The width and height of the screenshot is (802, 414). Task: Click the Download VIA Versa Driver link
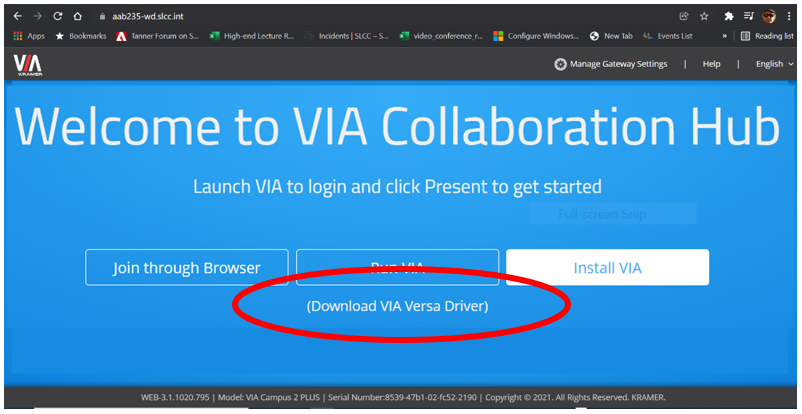397,306
